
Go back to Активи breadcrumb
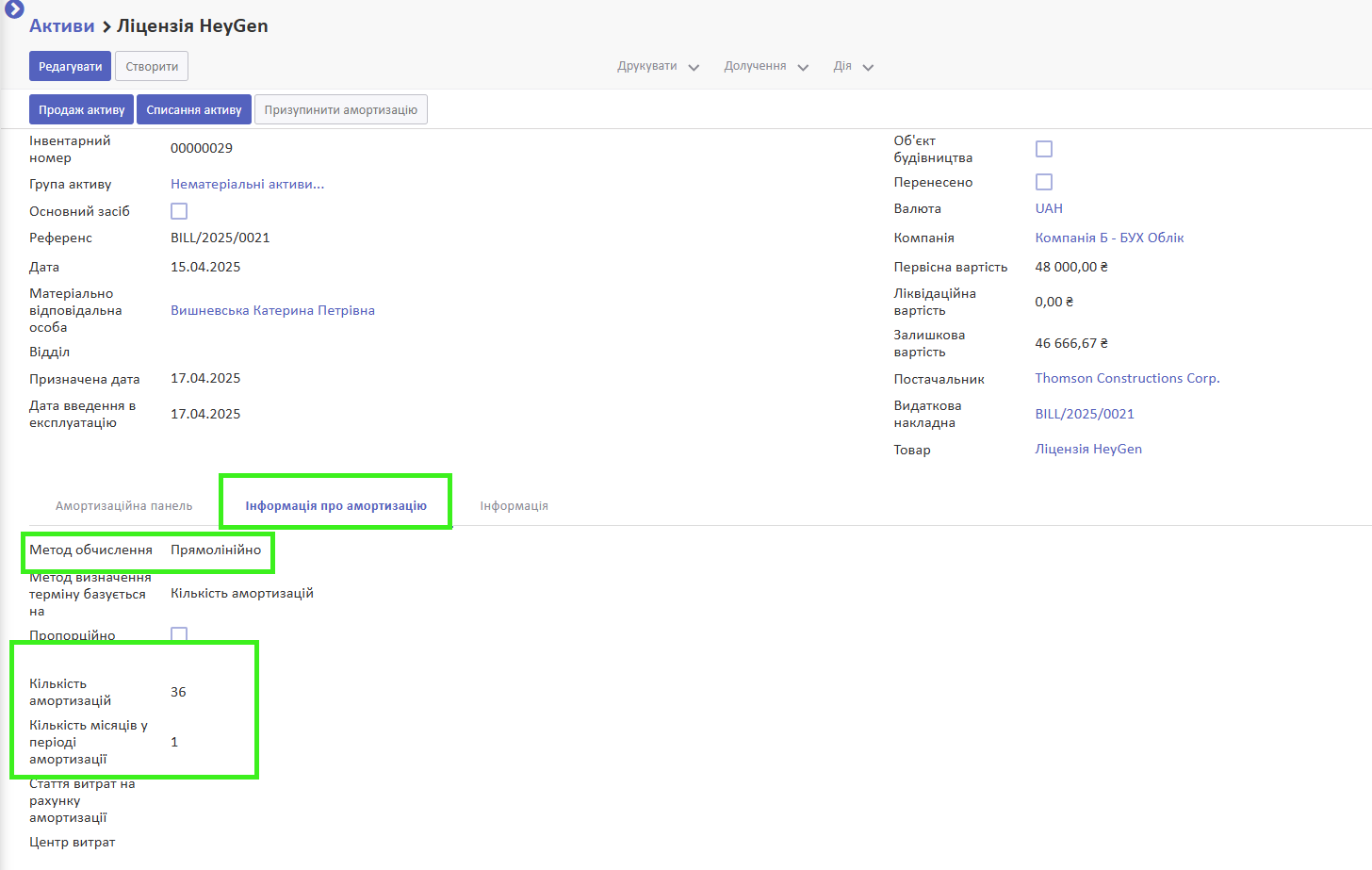tap(62, 26)
